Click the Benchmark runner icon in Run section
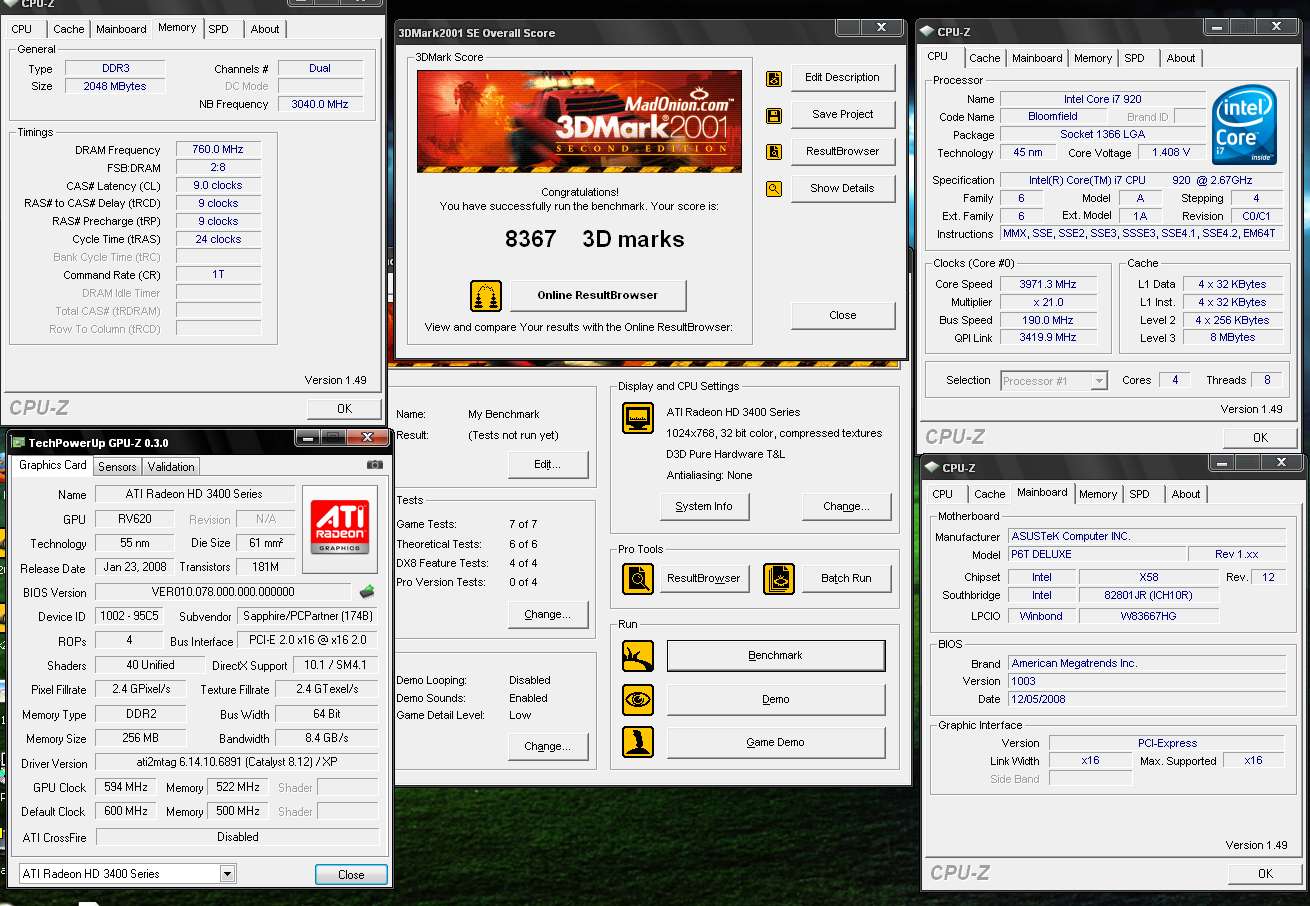Screen dimensions: 1310x906 click(638, 656)
